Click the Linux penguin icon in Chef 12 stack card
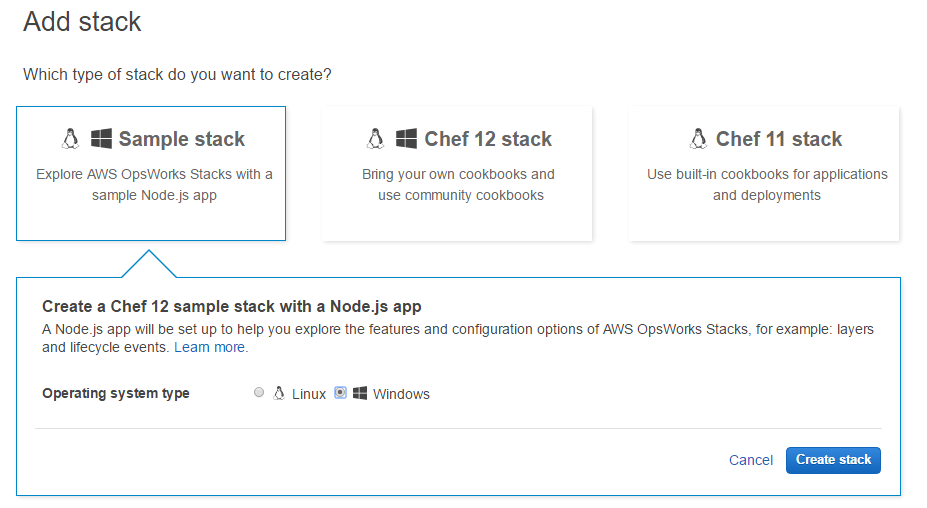 click(x=375, y=139)
